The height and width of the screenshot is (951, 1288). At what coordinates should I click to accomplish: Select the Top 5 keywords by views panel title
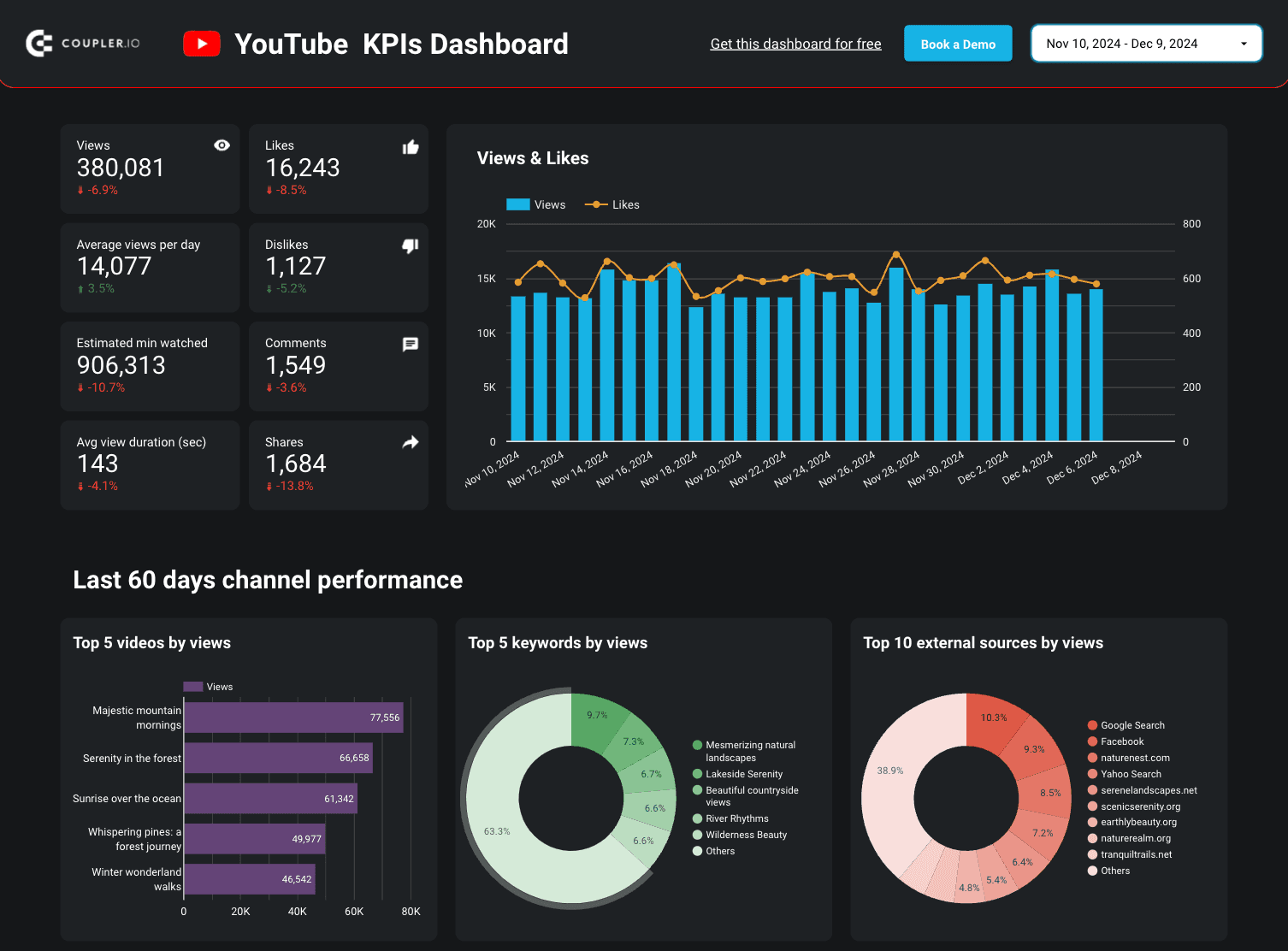click(x=558, y=642)
